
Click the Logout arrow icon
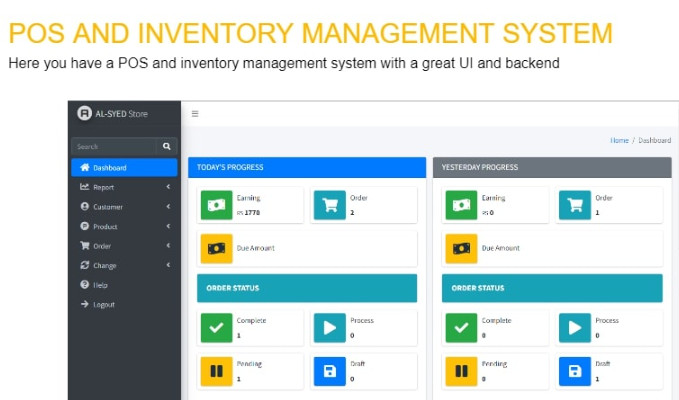click(84, 304)
